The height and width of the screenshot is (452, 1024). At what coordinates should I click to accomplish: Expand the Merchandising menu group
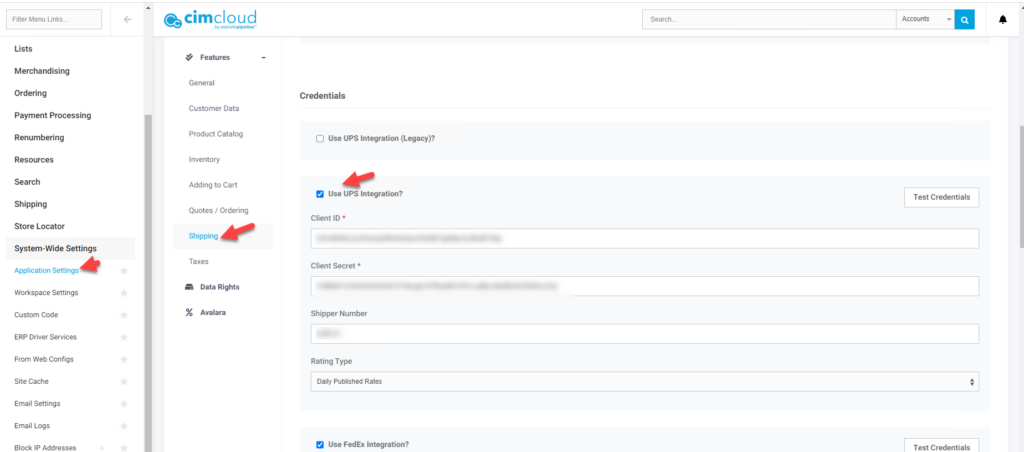42,71
